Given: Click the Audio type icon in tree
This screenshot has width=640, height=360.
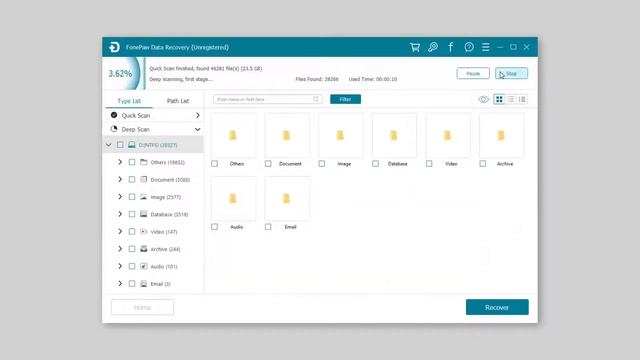Looking at the screenshot, I should pos(144,266).
